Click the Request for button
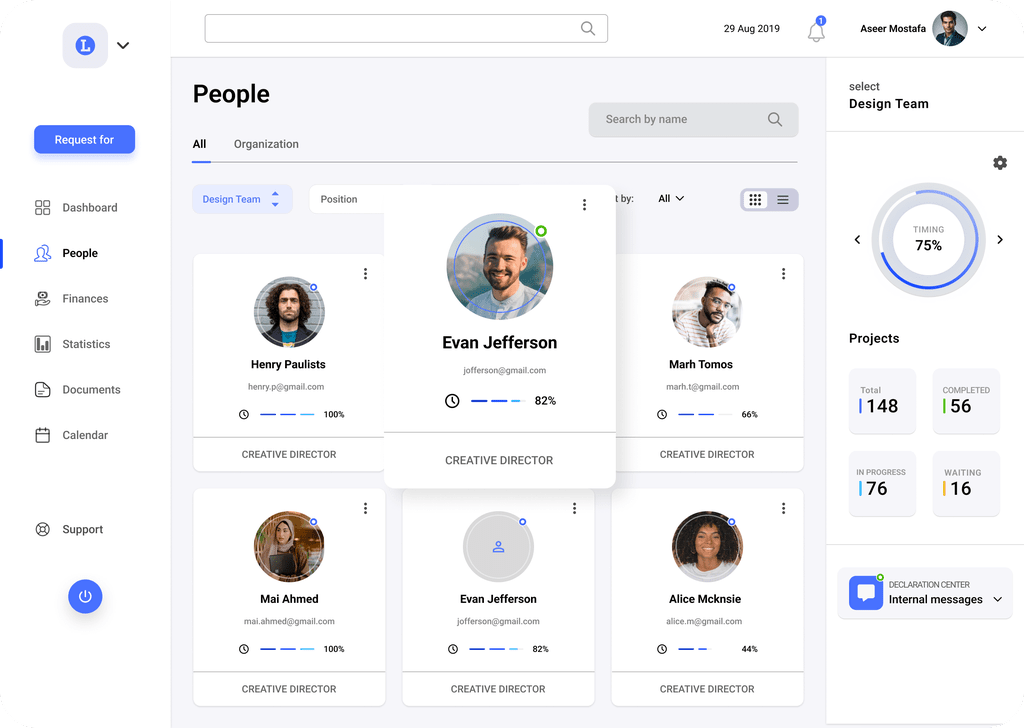This screenshot has height=728, width=1024. click(x=84, y=140)
